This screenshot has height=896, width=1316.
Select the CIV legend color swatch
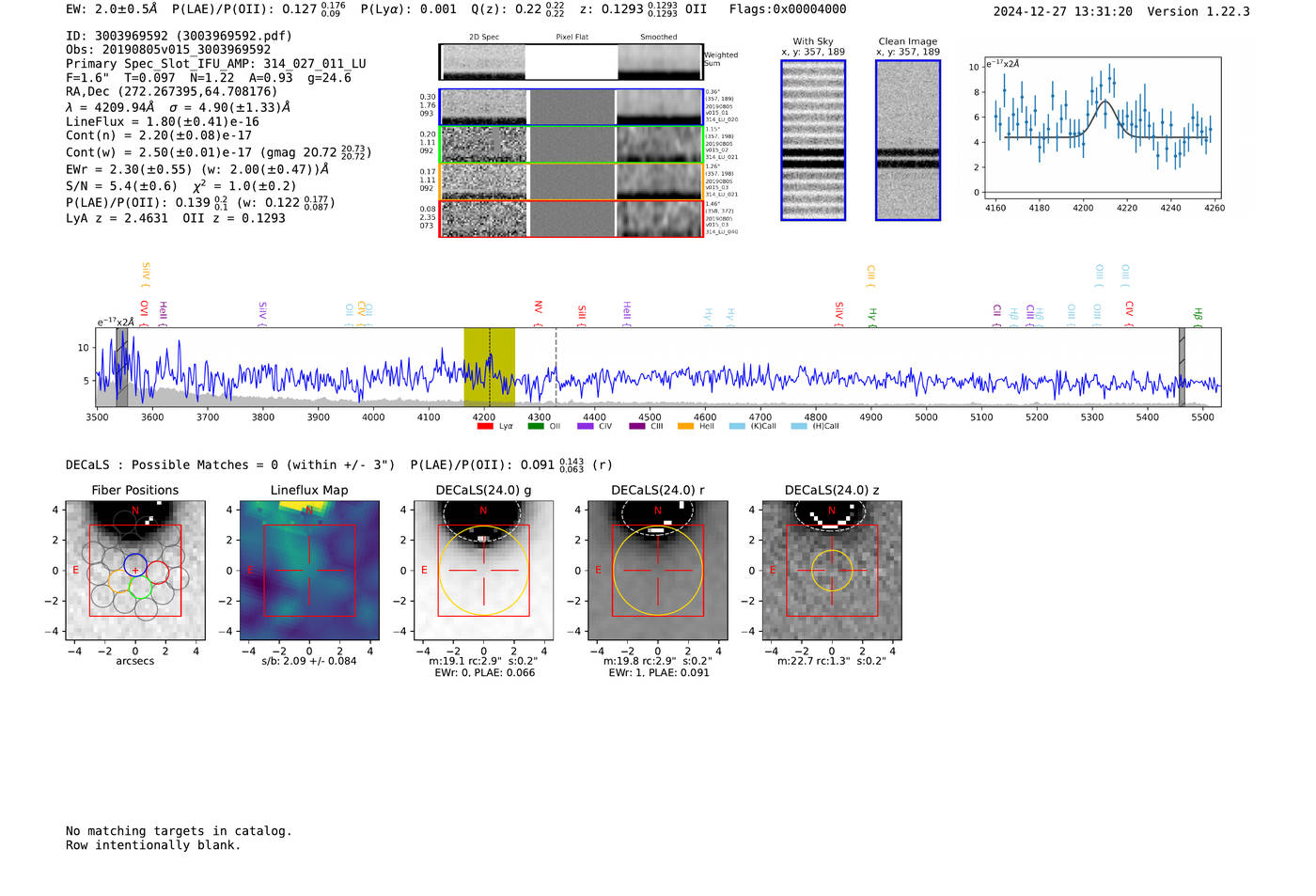click(x=586, y=426)
